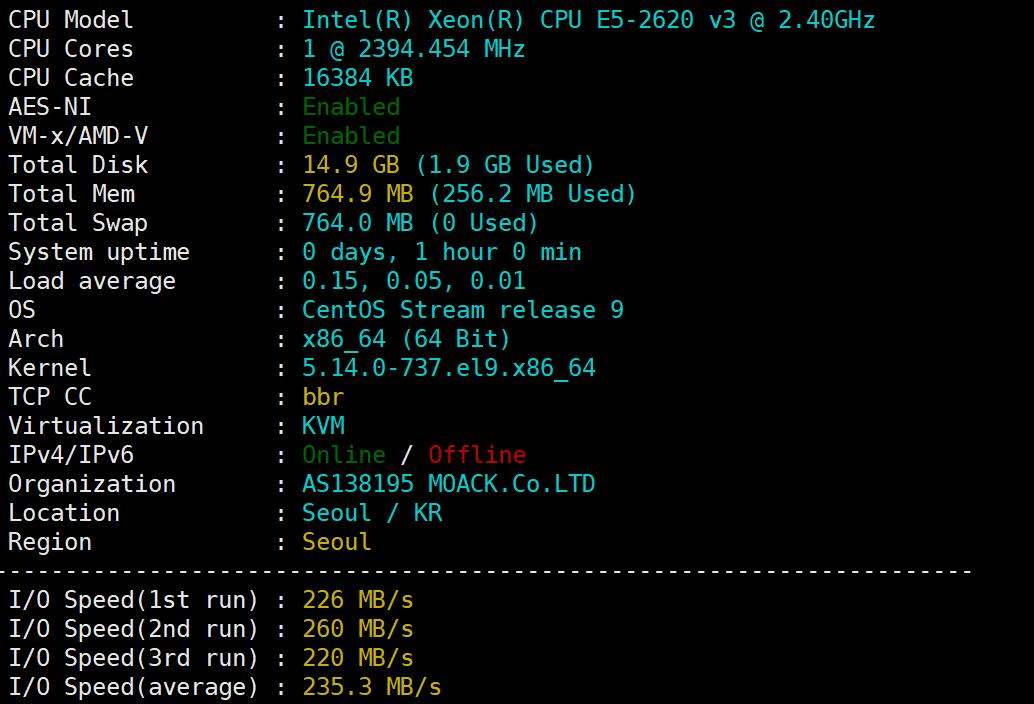Image resolution: width=1034 pixels, height=704 pixels.
Task: Click the 'Load average' label
Action: pyautogui.click(x=92, y=281)
